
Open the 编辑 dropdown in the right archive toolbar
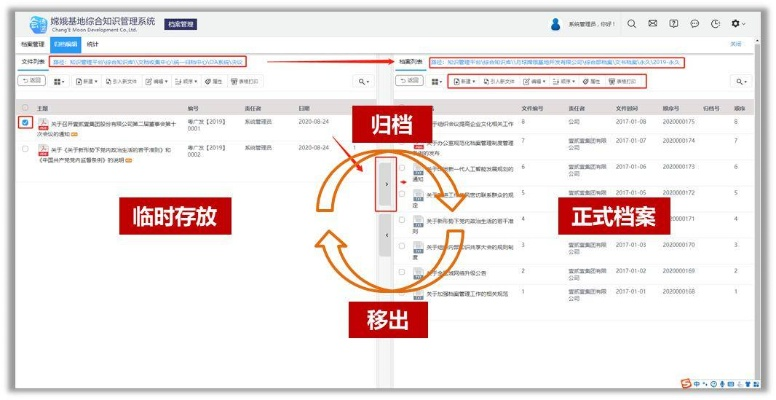[534, 81]
